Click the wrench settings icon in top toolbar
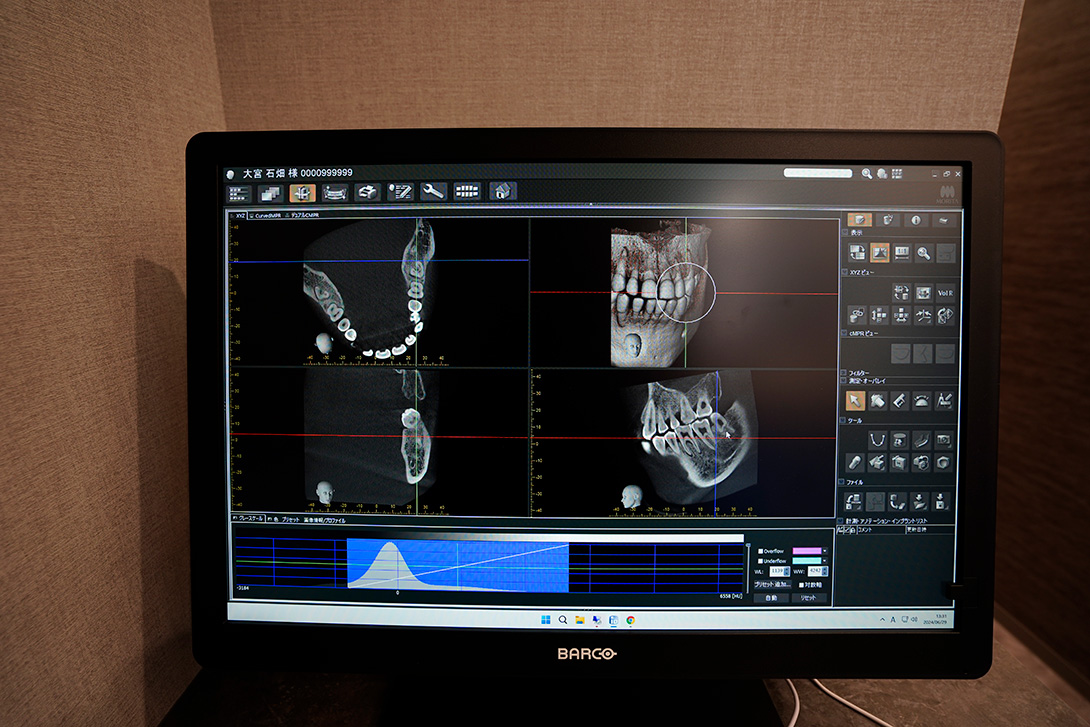1090x727 pixels. click(433, 192)
